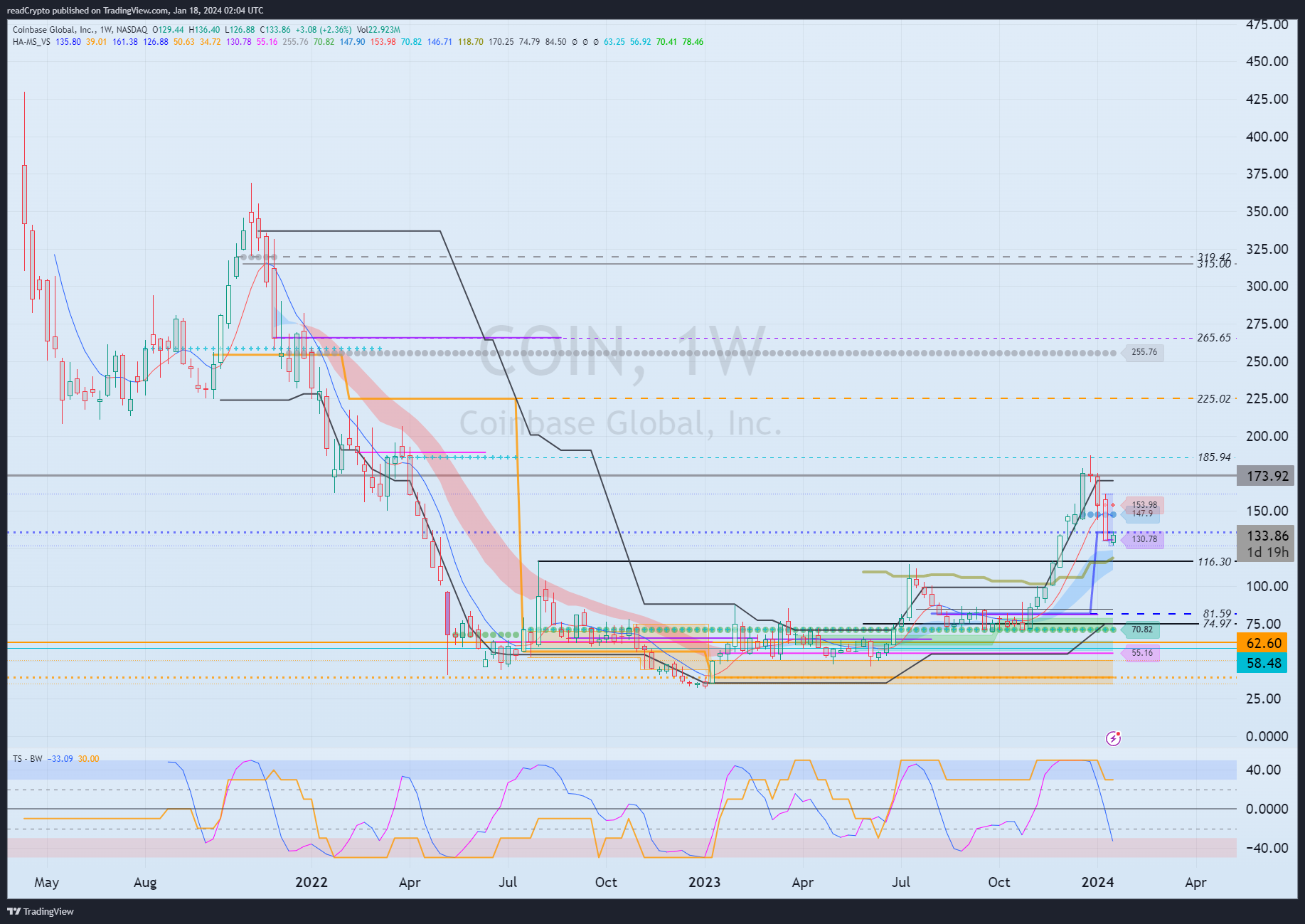The image size is (1305, 924).
Task: Click the 2024 label on time axis
Action: point(1097,882)
